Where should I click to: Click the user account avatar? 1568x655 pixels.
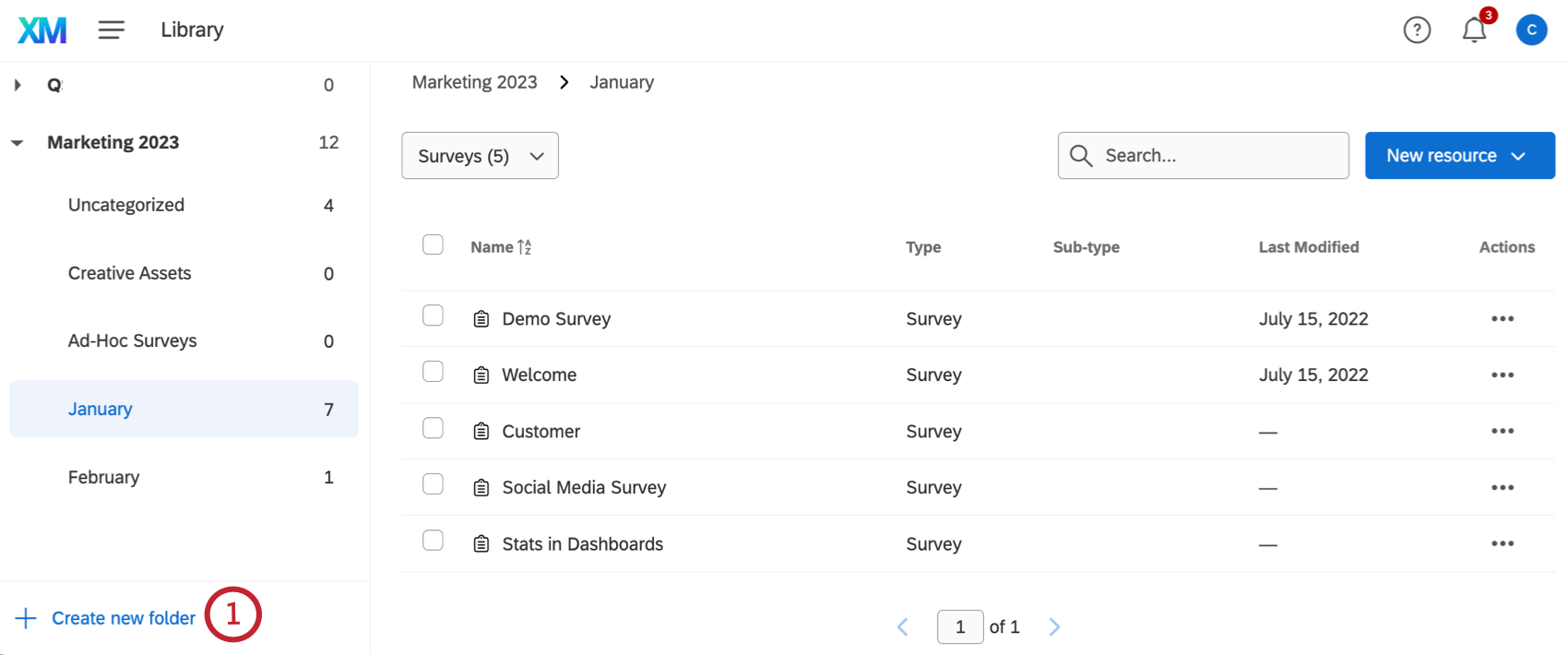pyautogui.click(x=1531, y=30)
